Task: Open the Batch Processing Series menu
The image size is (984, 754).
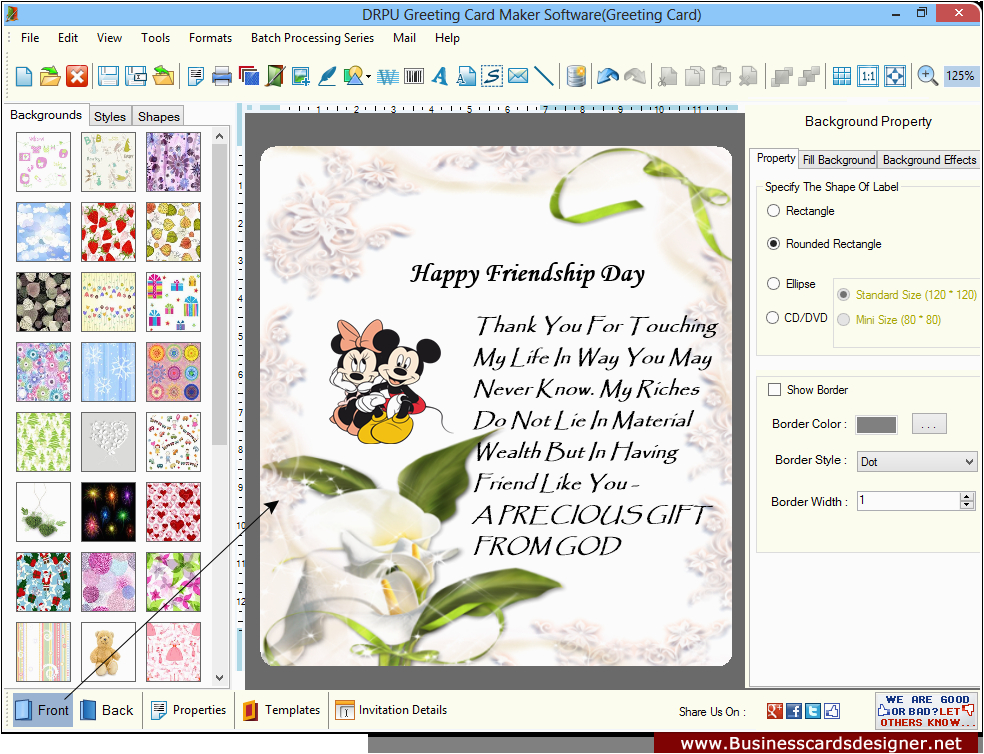Action: tap(312, 38)
